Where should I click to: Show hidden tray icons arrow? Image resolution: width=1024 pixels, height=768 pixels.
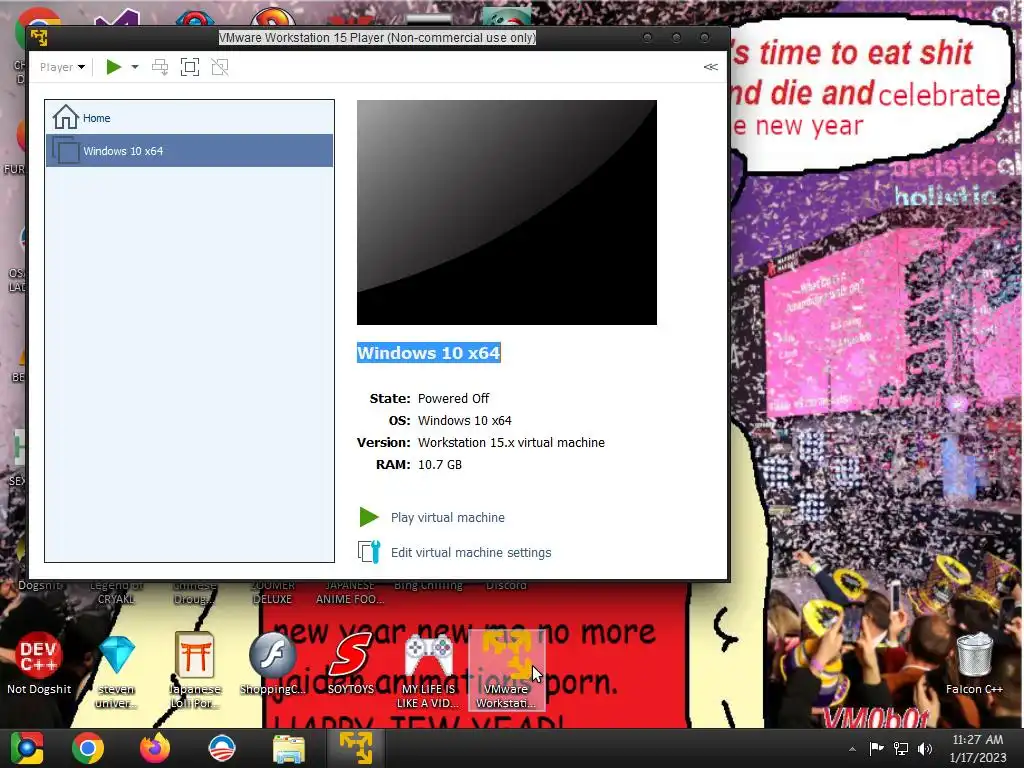tap(852, 749)
